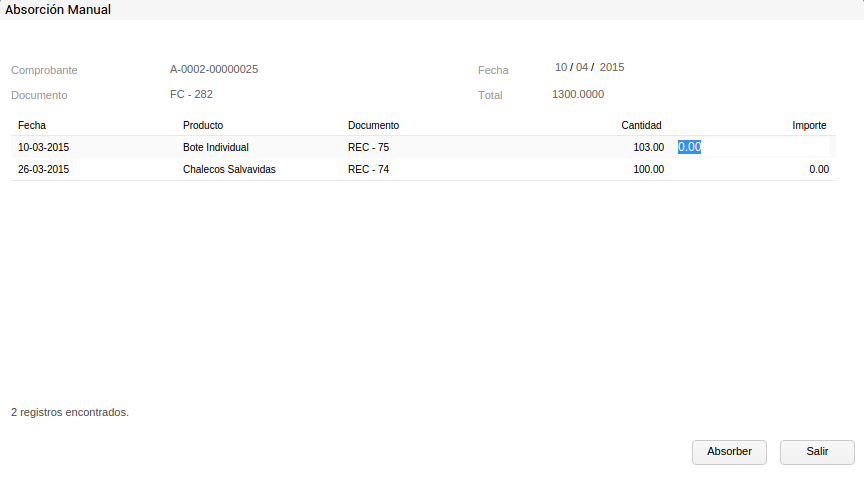The image size is (864, 489).
Task: Click the Importe column header
Action: 809,125
